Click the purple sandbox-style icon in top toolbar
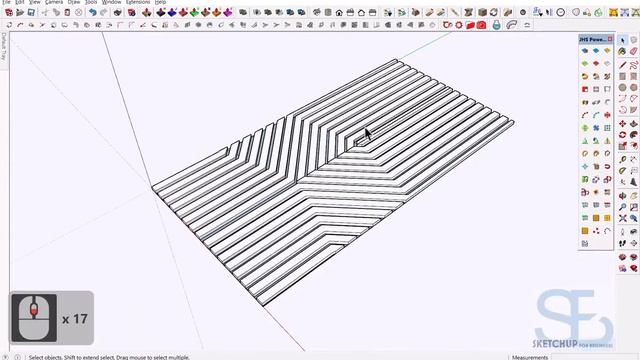 [x=228, y=13]
